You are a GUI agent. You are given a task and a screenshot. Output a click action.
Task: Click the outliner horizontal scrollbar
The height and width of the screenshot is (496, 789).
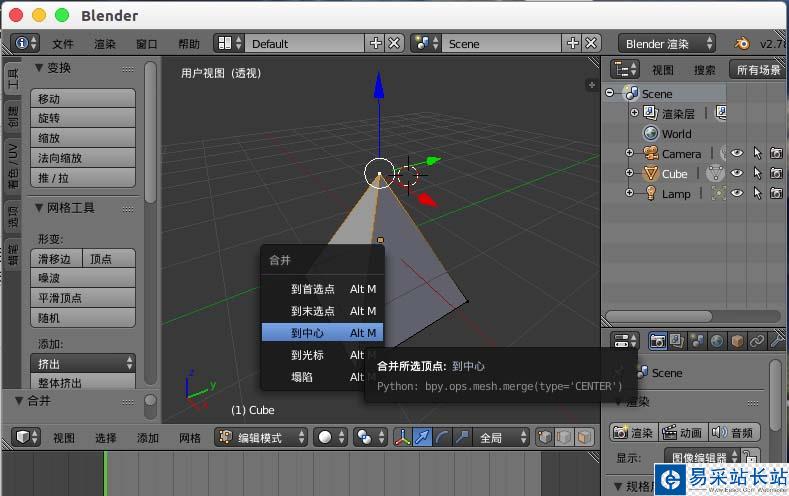pyautogui.click(x=659, y=316)
